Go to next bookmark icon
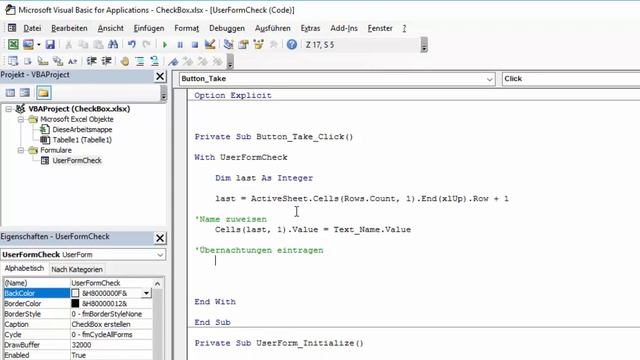 (188, 61)
